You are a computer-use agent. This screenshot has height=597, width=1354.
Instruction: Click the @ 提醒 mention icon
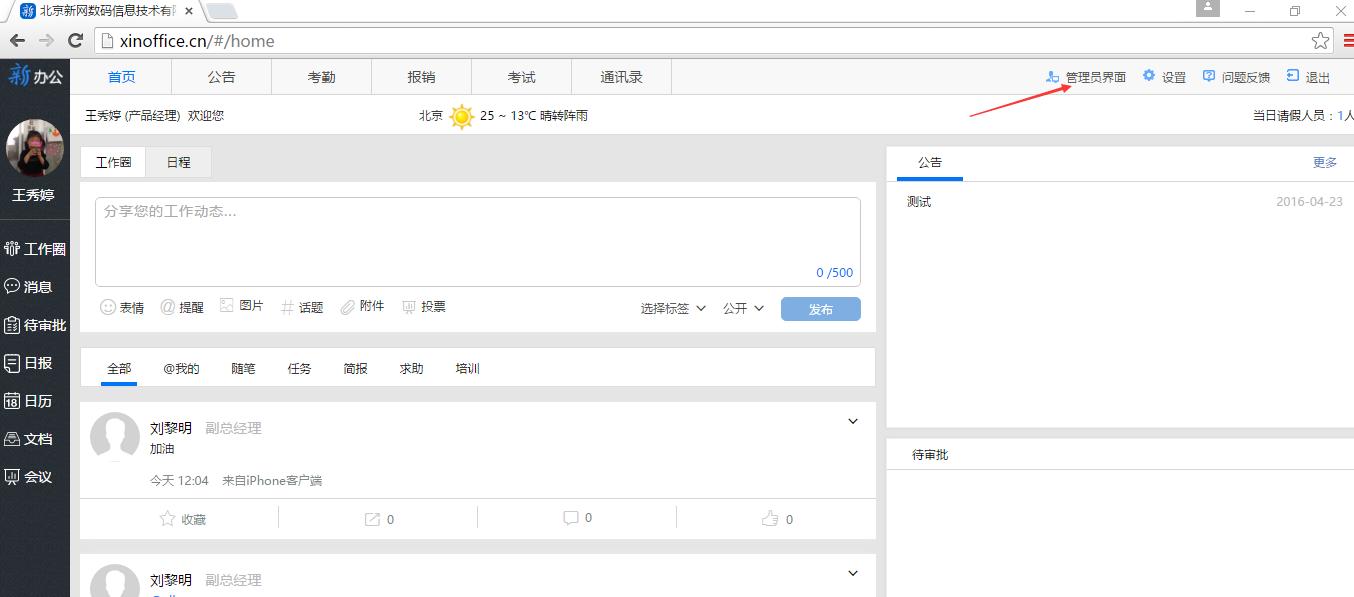(x=167, y=307)
